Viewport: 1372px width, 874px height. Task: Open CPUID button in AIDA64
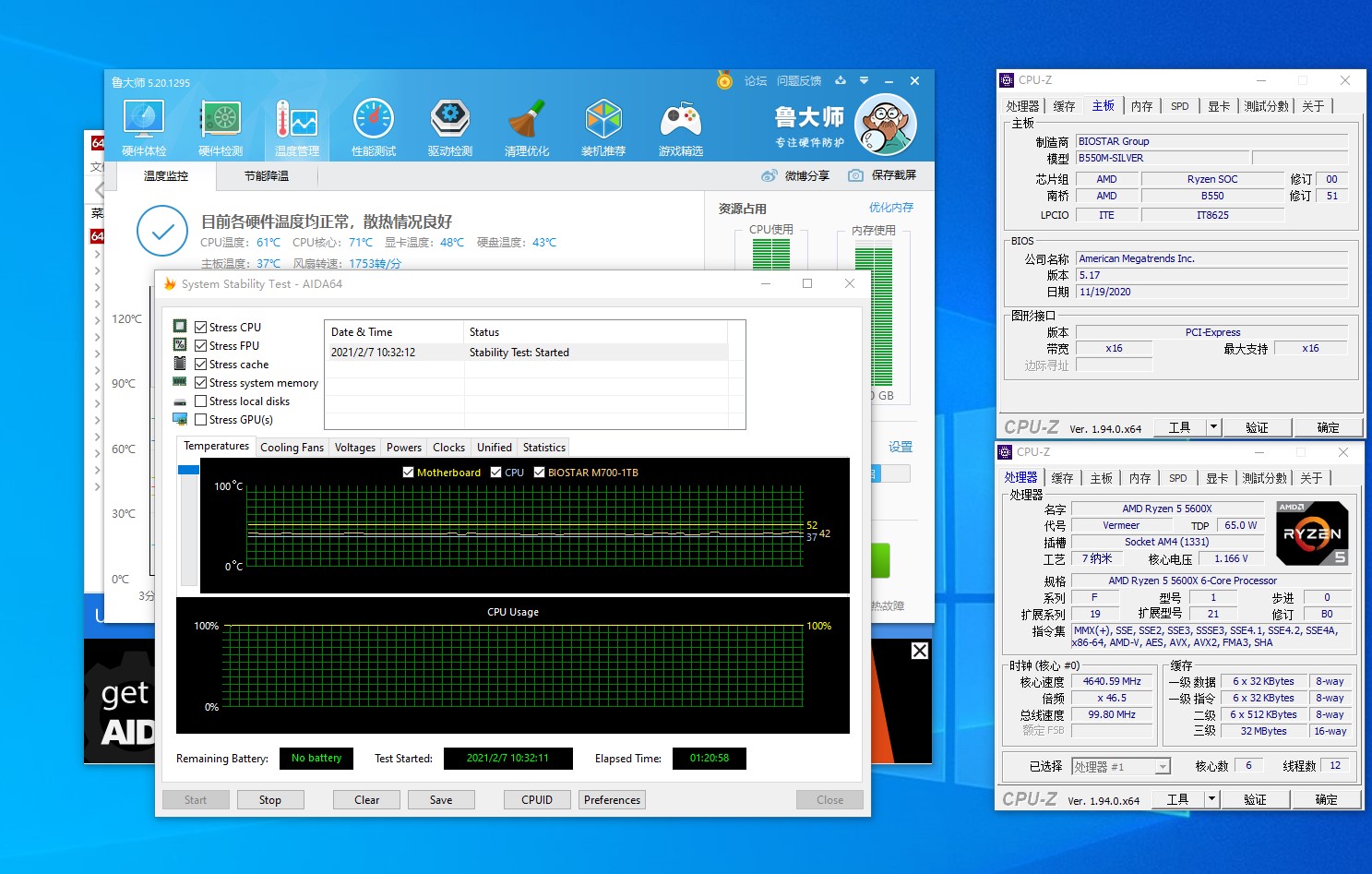[x=537, y=800]
